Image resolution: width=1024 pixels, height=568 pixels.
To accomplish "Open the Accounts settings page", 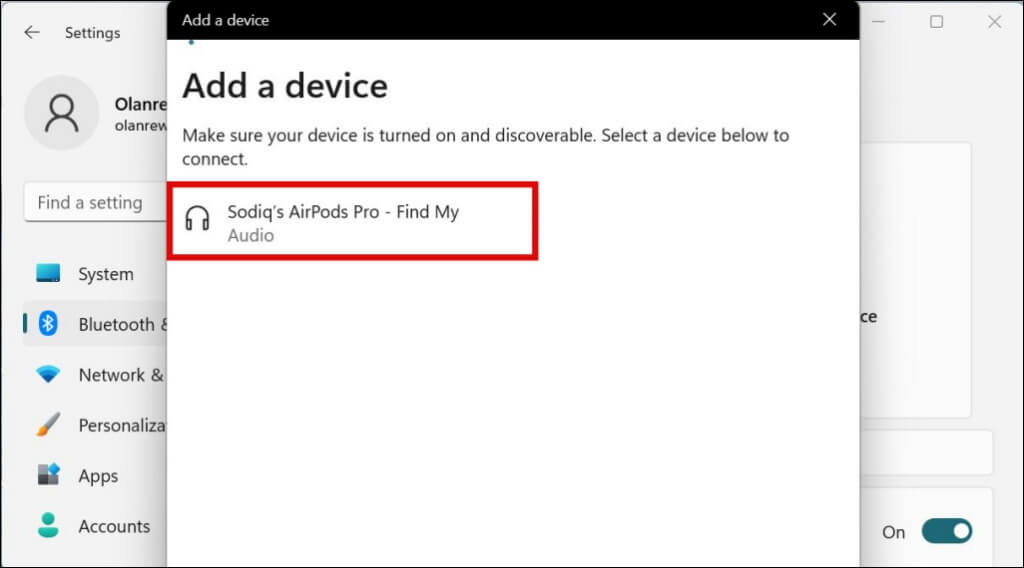I will click(114, 526).
